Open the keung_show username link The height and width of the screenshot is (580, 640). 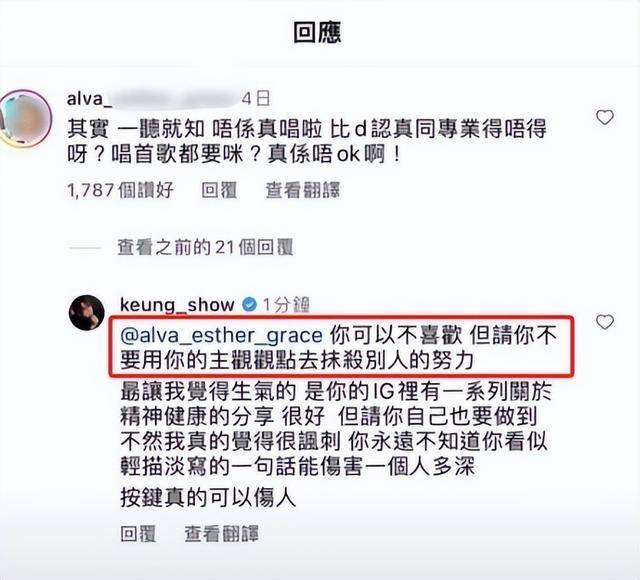tap(178, 305)
